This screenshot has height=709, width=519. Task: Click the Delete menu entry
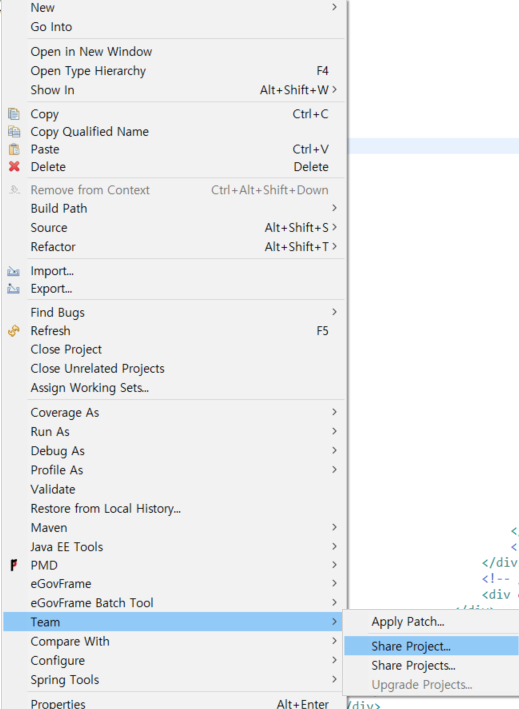click(x=174, y=167)
